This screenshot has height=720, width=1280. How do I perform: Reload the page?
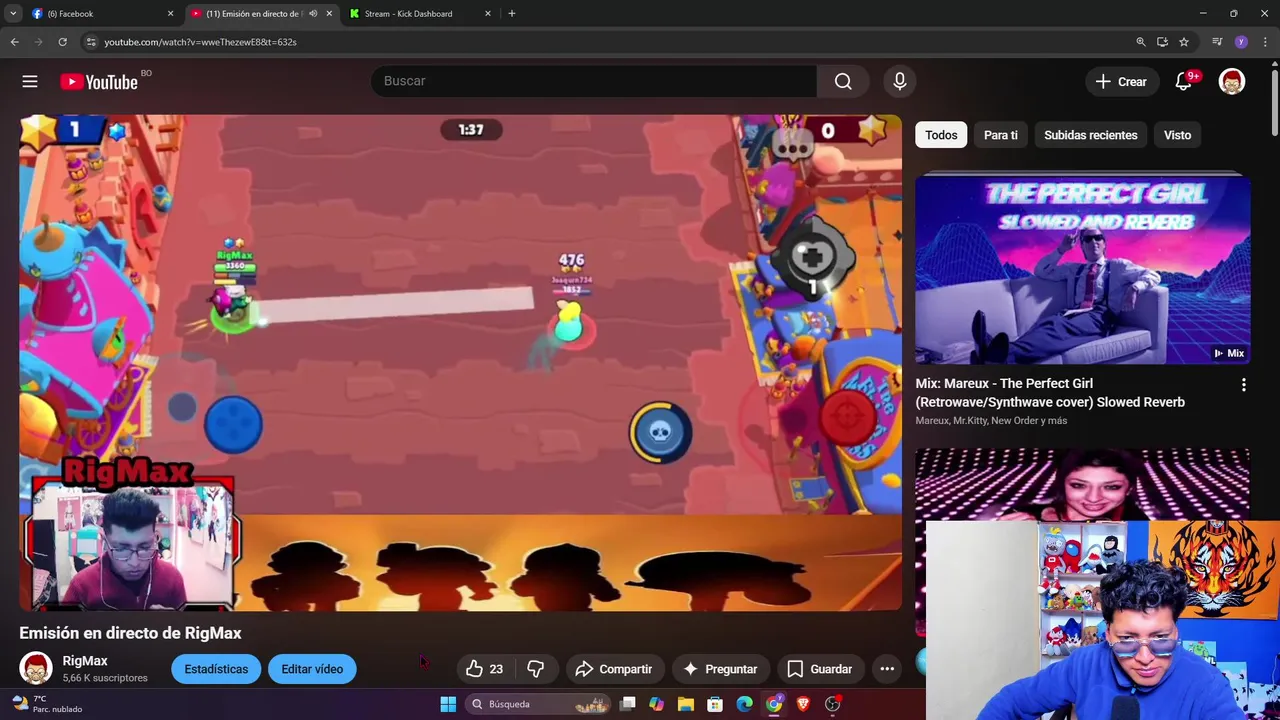pos(62,42)
